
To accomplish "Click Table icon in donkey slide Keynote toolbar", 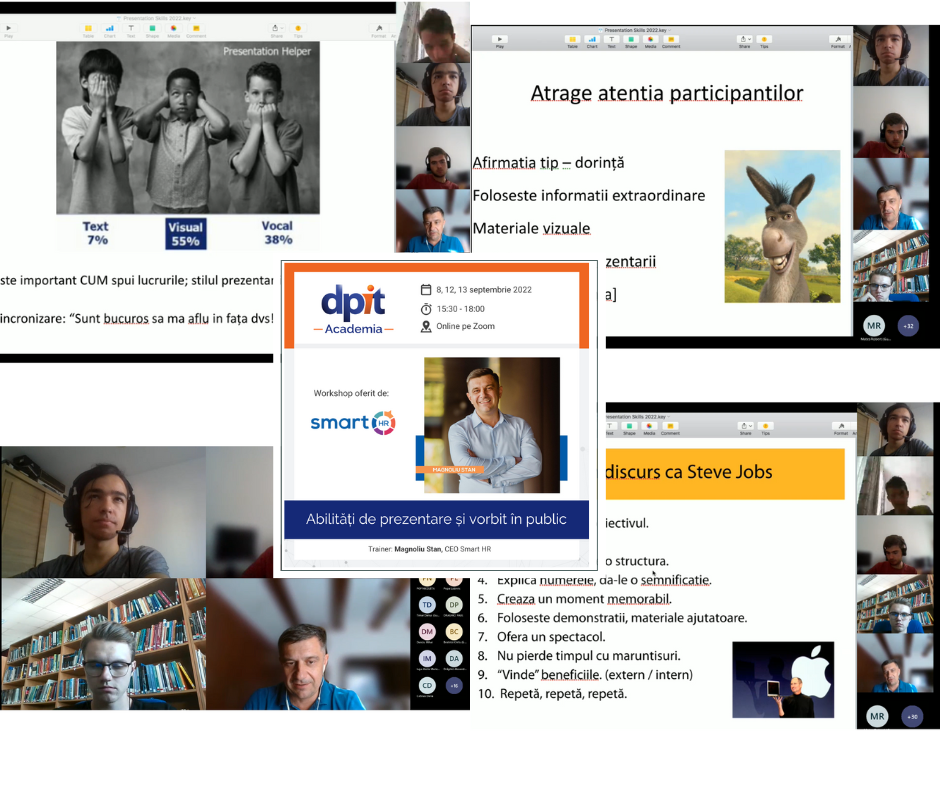I will [573, 40].
